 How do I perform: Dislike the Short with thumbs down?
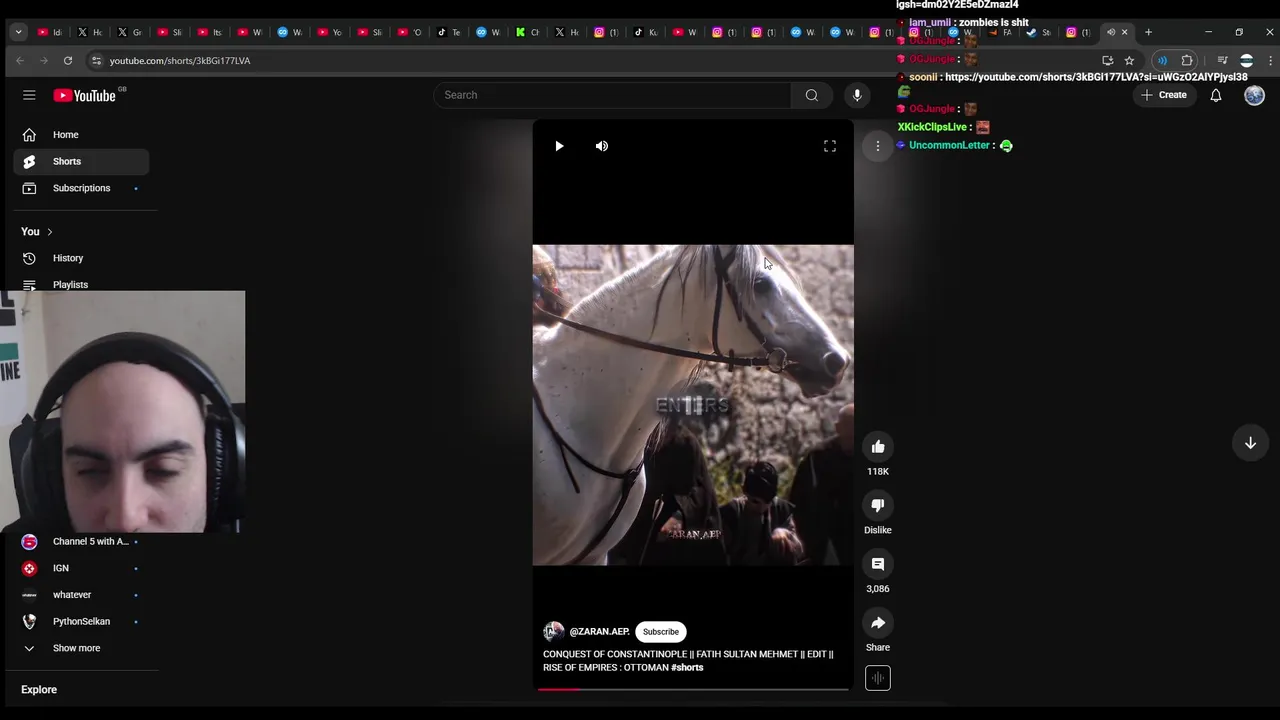(878, 506)
